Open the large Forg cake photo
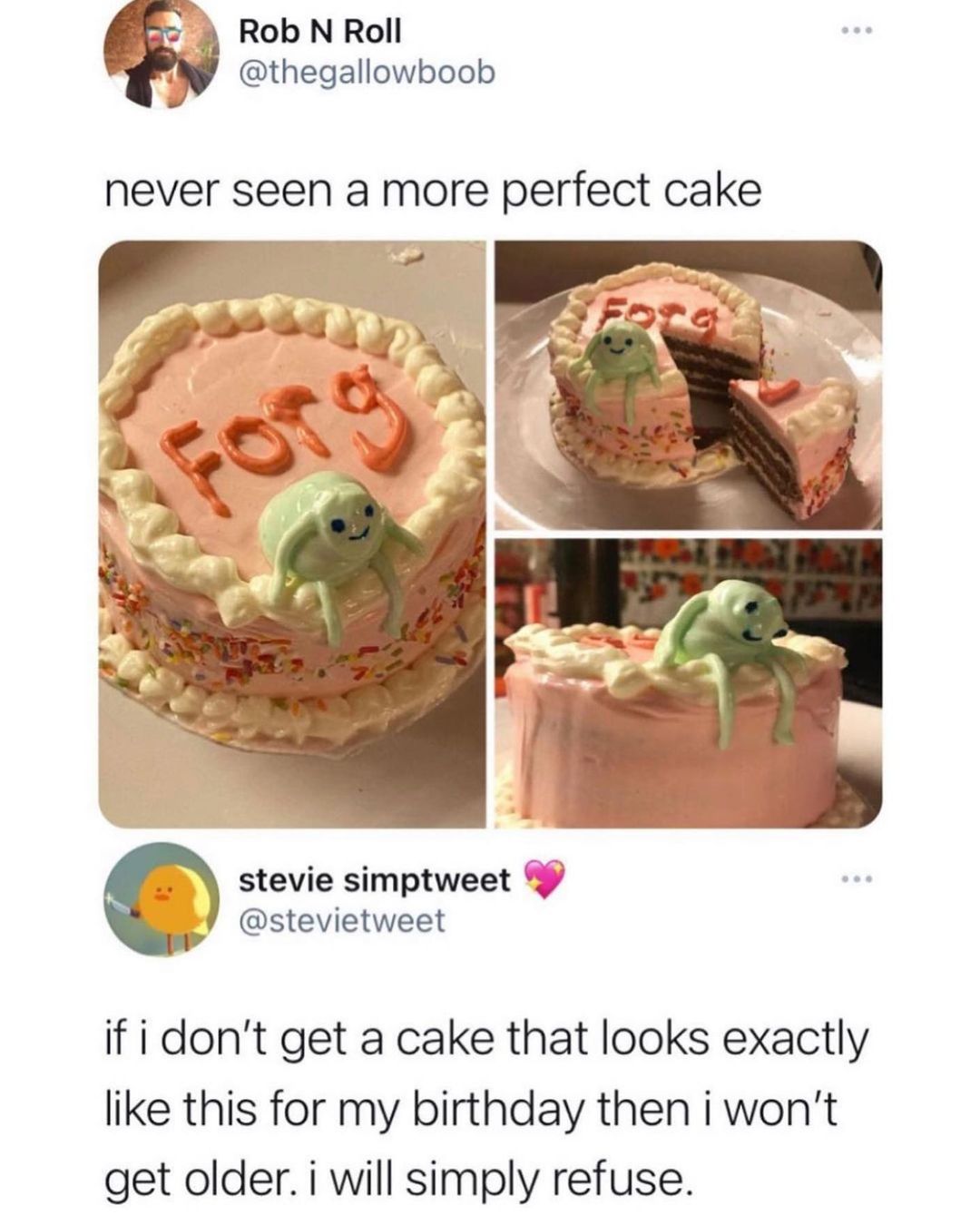 [x=292, y=534]
